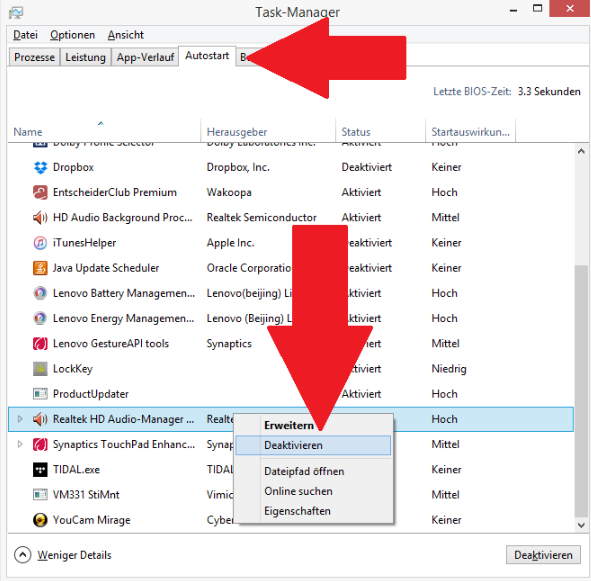This screenshot has width=591, height=581.
Task: Open the Optionen menu
Action: coord(73,35)
